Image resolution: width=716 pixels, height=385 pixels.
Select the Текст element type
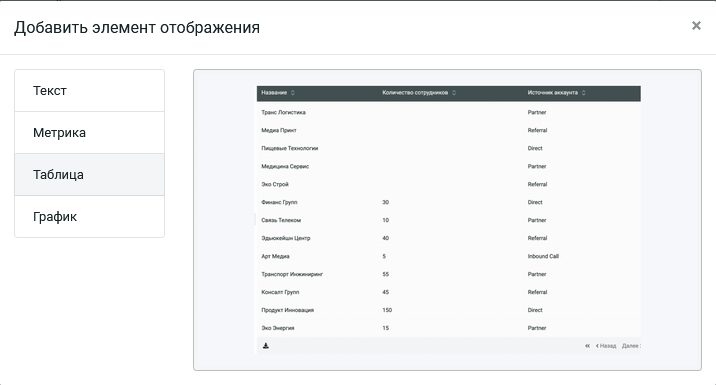click(x=90, y=90)
